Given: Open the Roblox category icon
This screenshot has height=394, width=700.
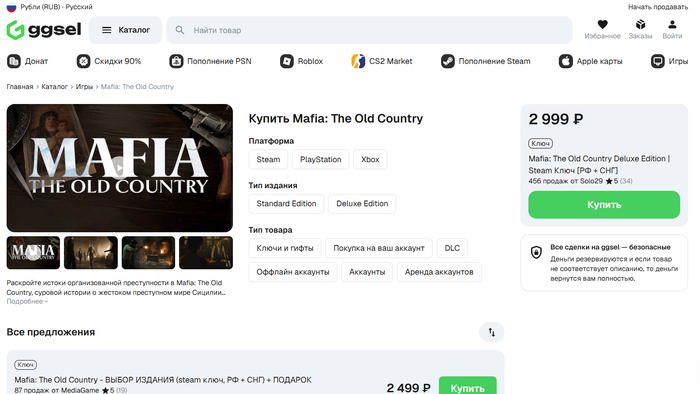Looking at the screenshot, I should [287, 61].
